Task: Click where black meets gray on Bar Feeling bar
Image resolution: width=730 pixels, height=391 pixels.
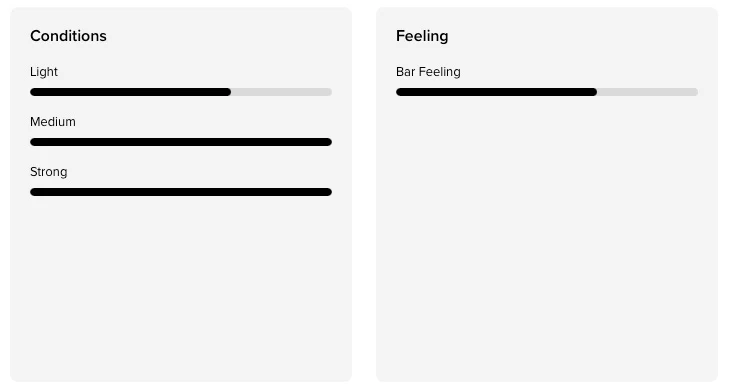Action: tap(596, 92)
